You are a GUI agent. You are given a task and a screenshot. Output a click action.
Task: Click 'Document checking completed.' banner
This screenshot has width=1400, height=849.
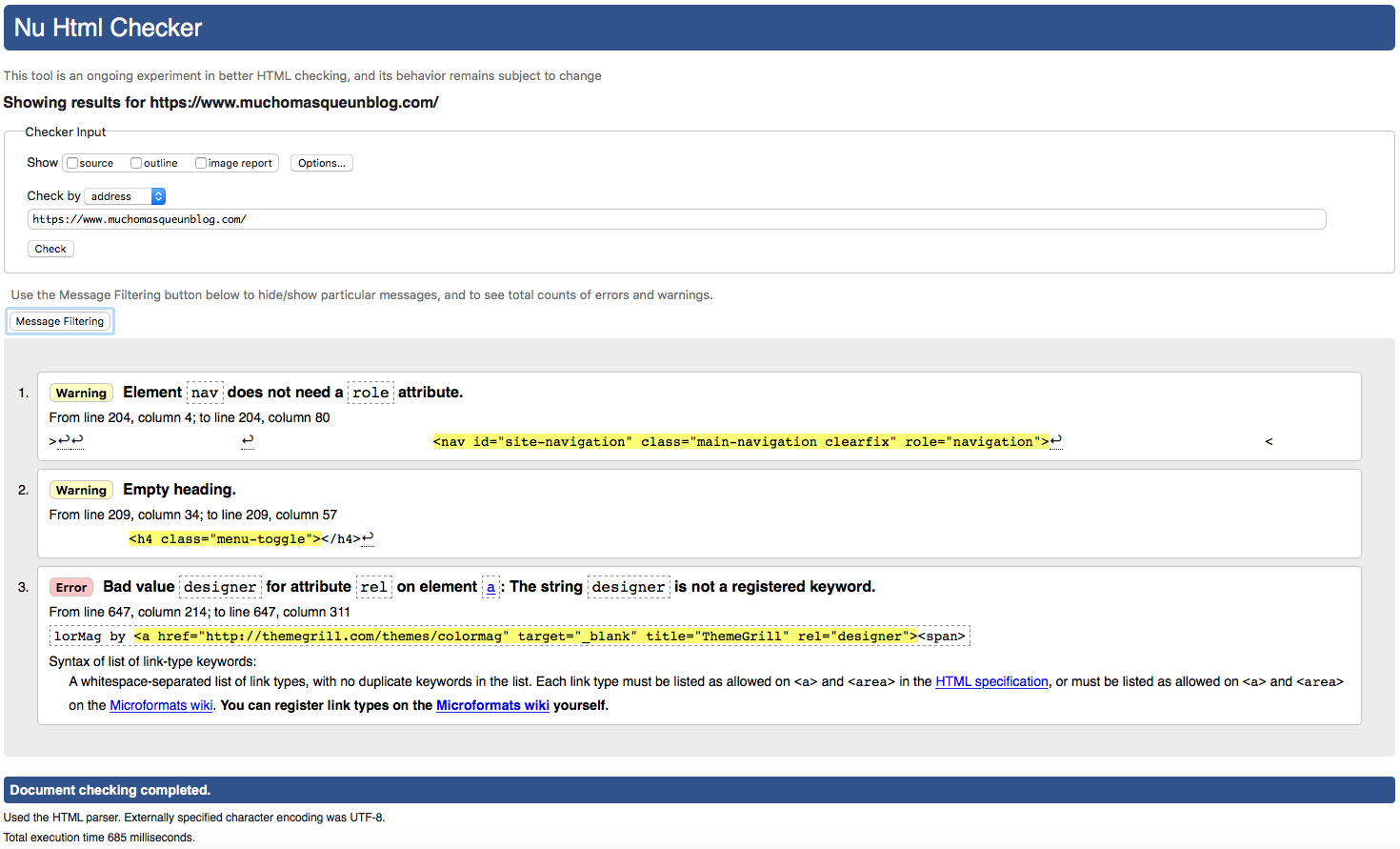699,790
